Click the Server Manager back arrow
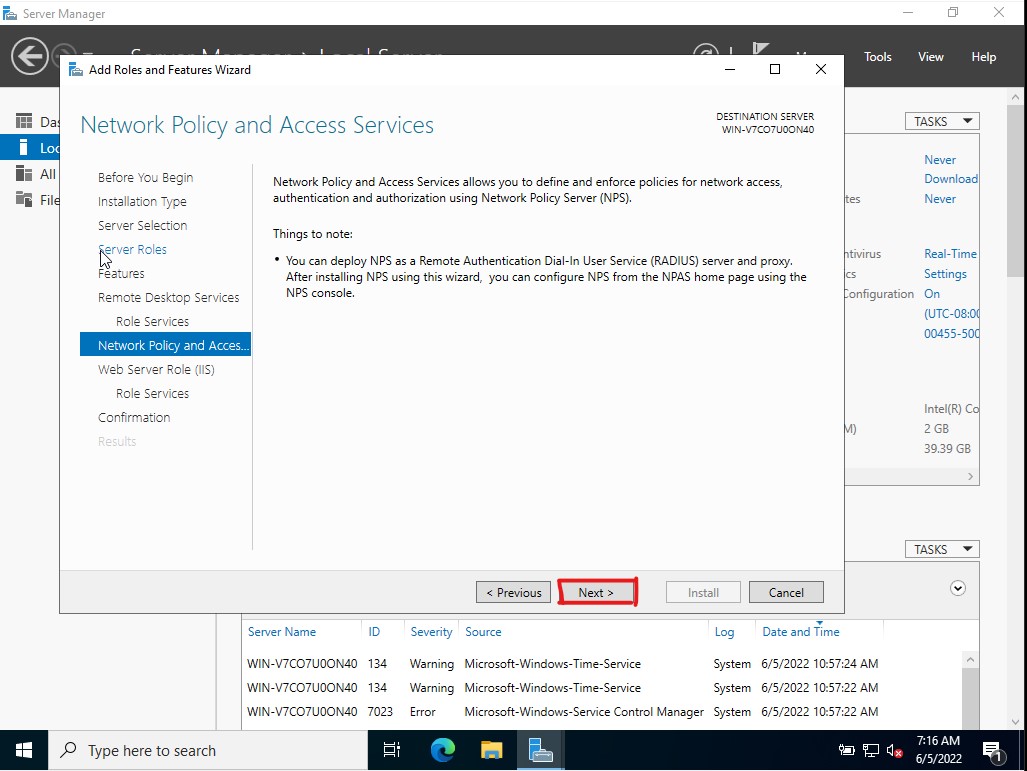This screenshot has height=771, width=1027. pos(29,56)
